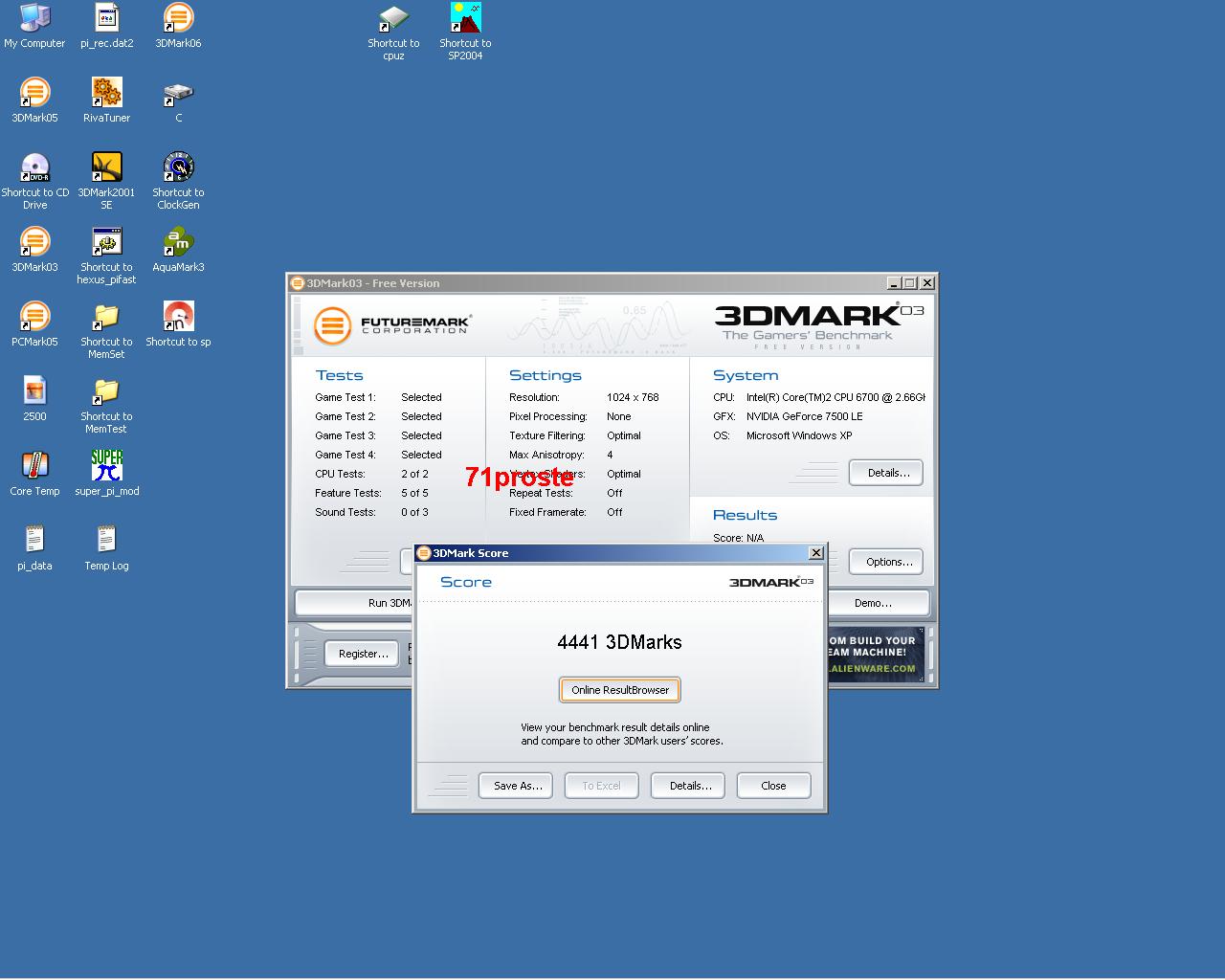Click the 'Texture Filtering:' setting label
This screenshot has width=1225, height=980.
[547, 435]
